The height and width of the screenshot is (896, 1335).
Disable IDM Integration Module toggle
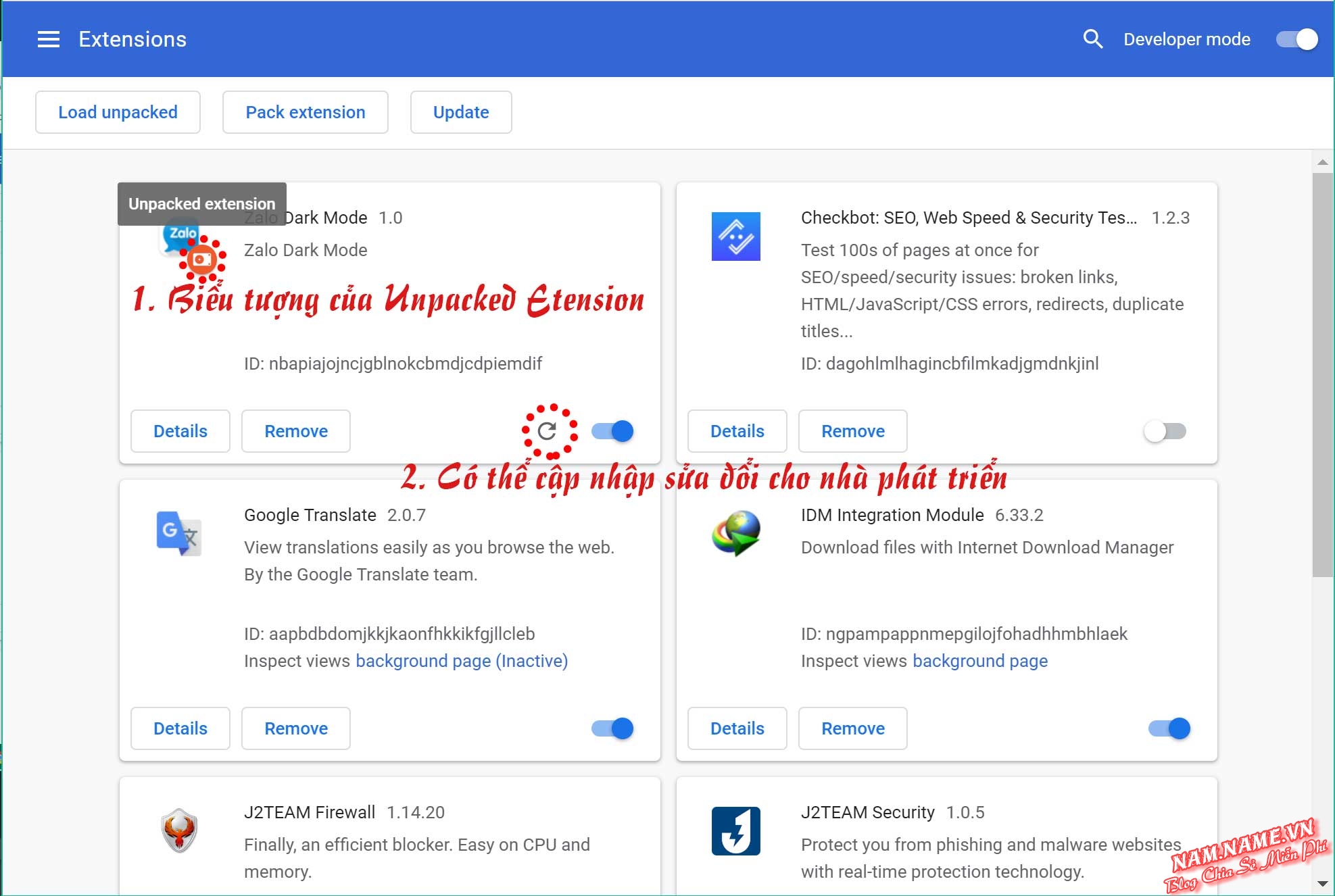point(1169,728)
